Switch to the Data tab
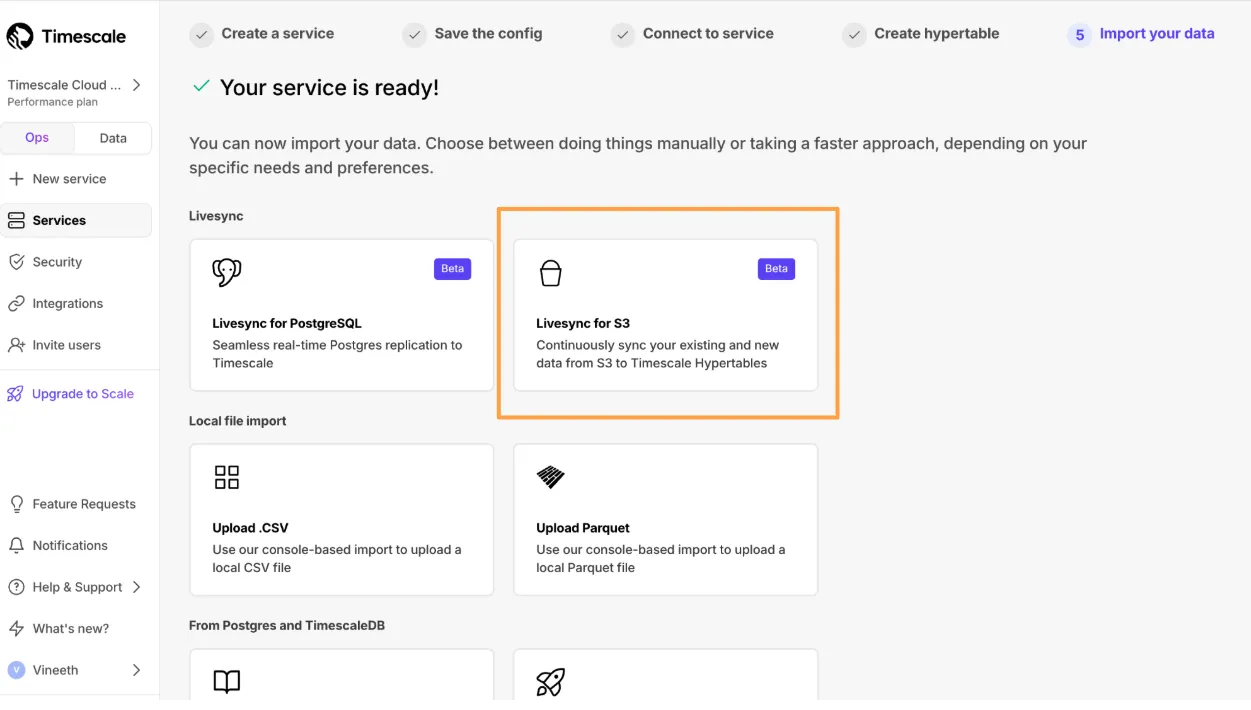Image resolution: width=1251 pixels, height=710 pixels. [x=113, y=138]
